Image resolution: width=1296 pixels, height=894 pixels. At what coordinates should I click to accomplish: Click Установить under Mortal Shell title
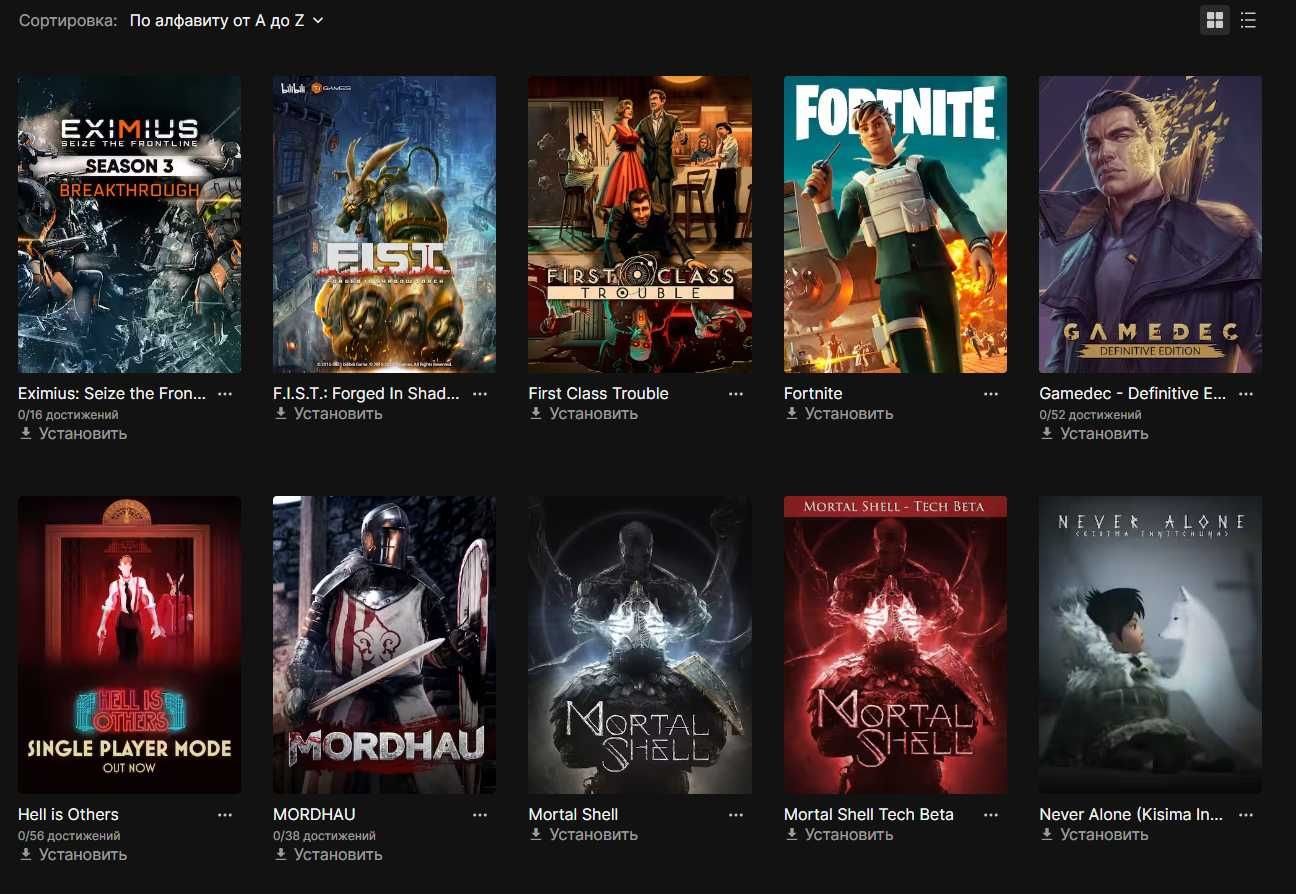583,835
